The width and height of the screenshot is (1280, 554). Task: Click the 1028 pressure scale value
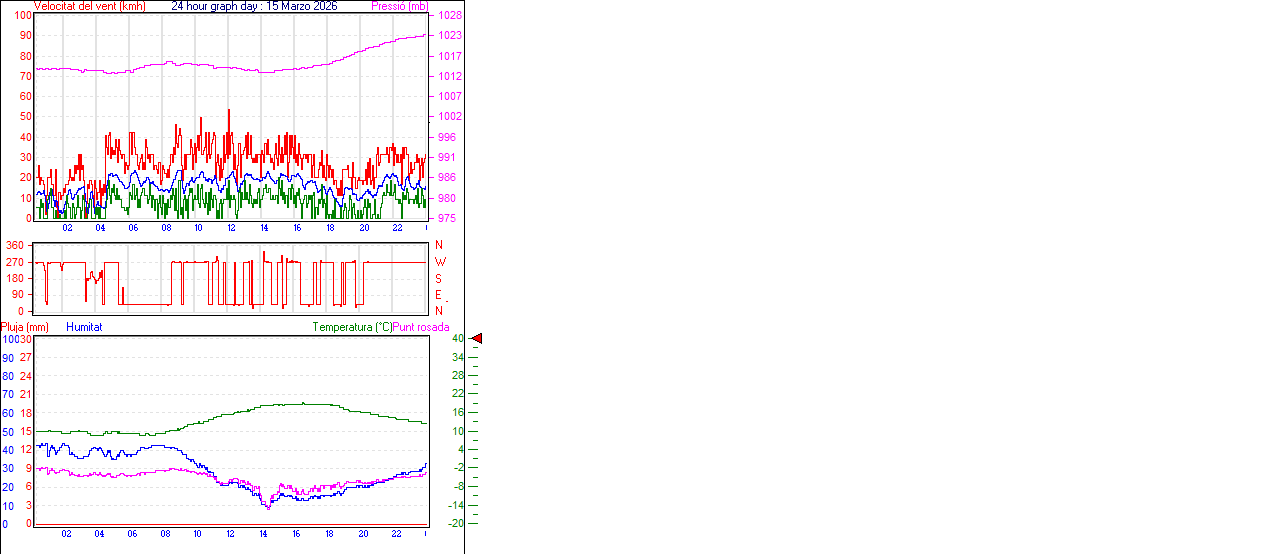[449, 16]
